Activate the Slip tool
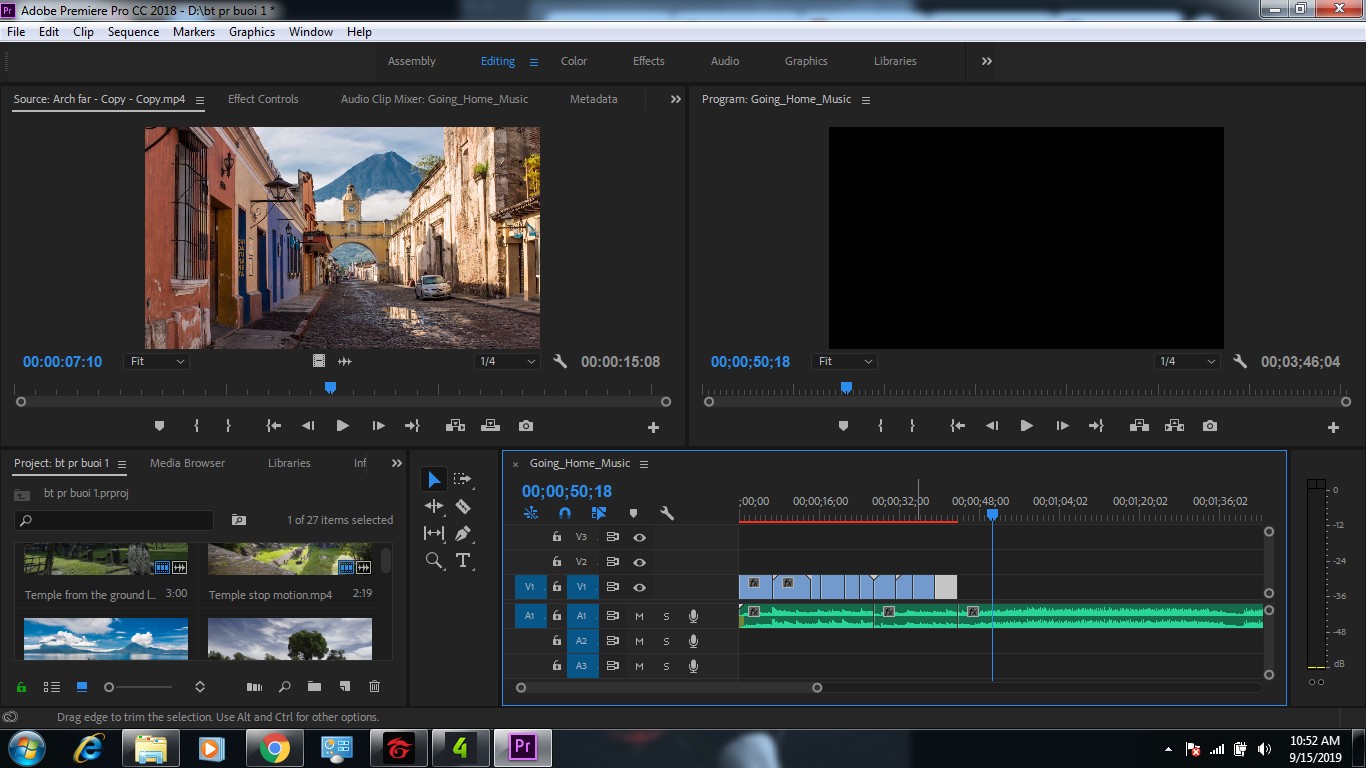 click(434, 533)
